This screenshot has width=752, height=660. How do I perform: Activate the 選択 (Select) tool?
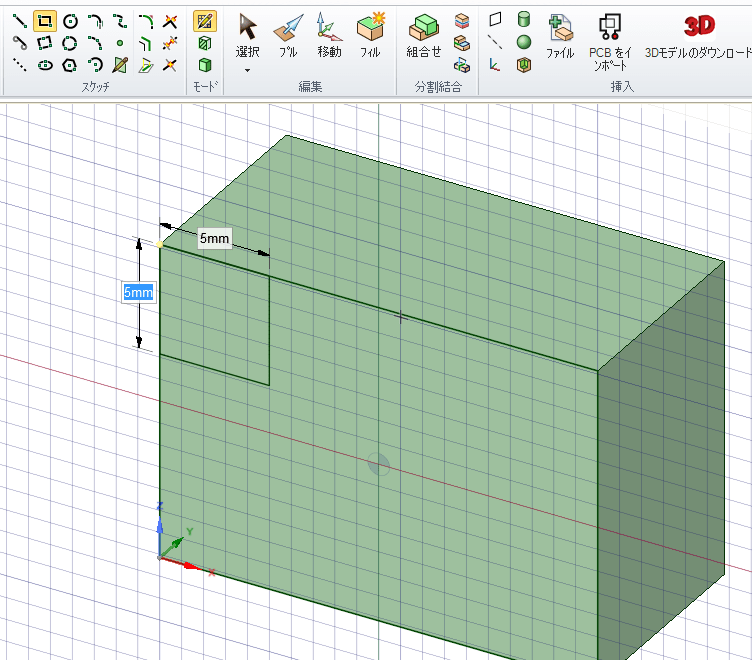[x=247, y=36]
